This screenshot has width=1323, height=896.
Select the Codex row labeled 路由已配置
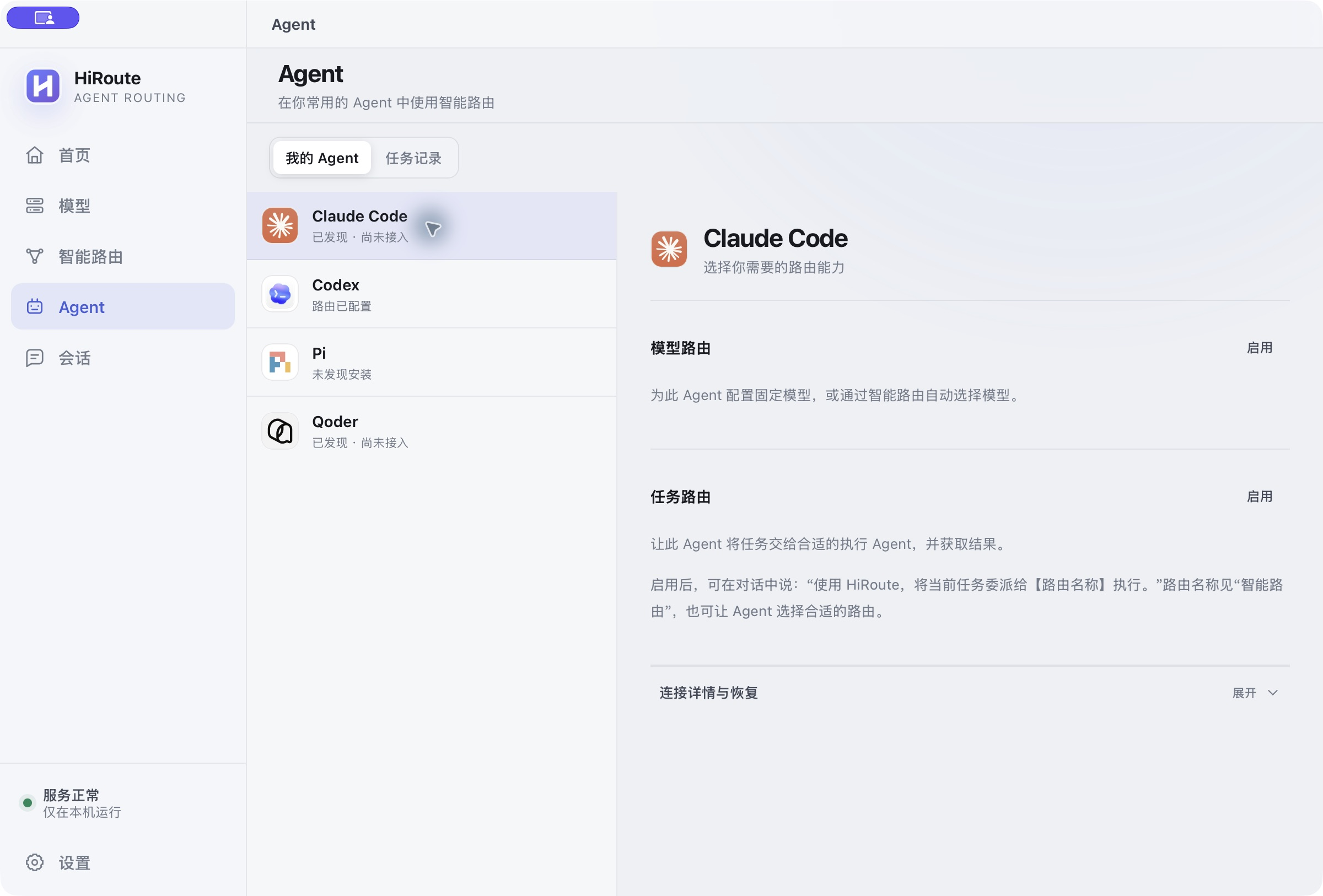coord(432,294)
